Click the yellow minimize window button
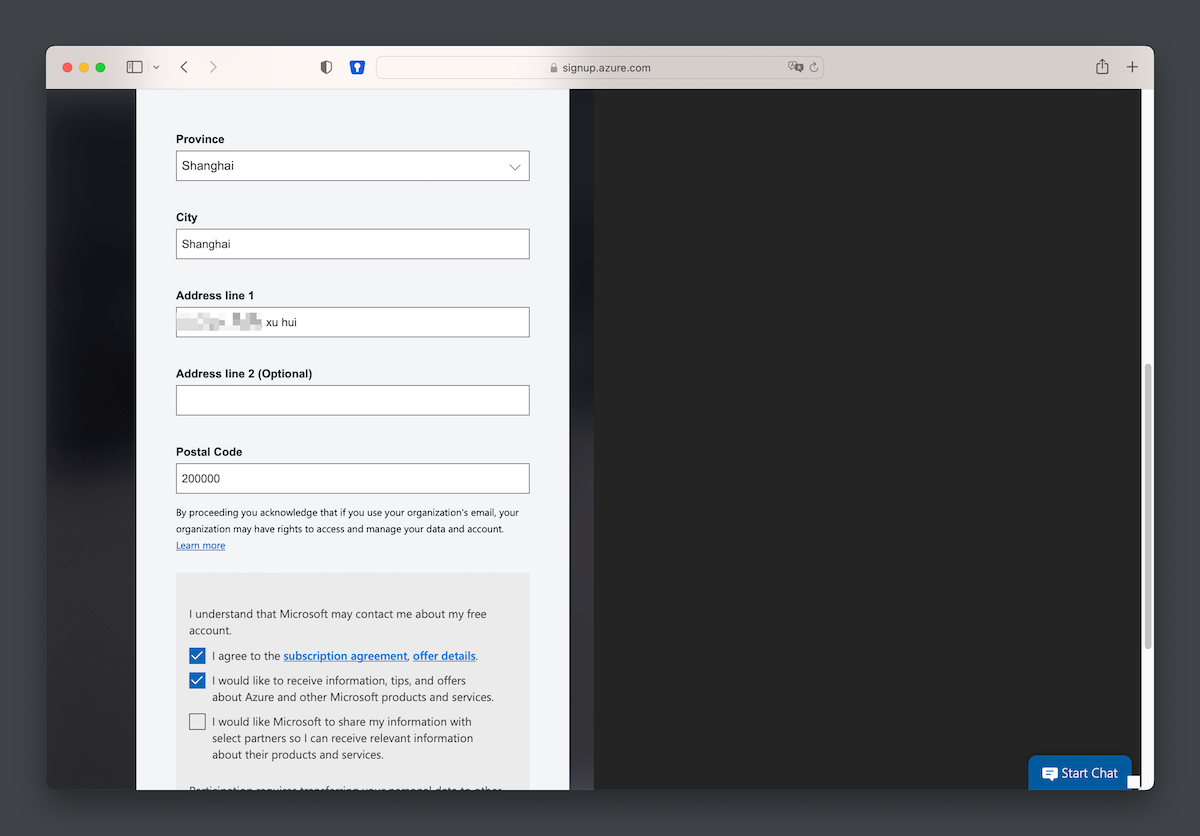This screenshot has width=1200, height=836. (84, 67)
